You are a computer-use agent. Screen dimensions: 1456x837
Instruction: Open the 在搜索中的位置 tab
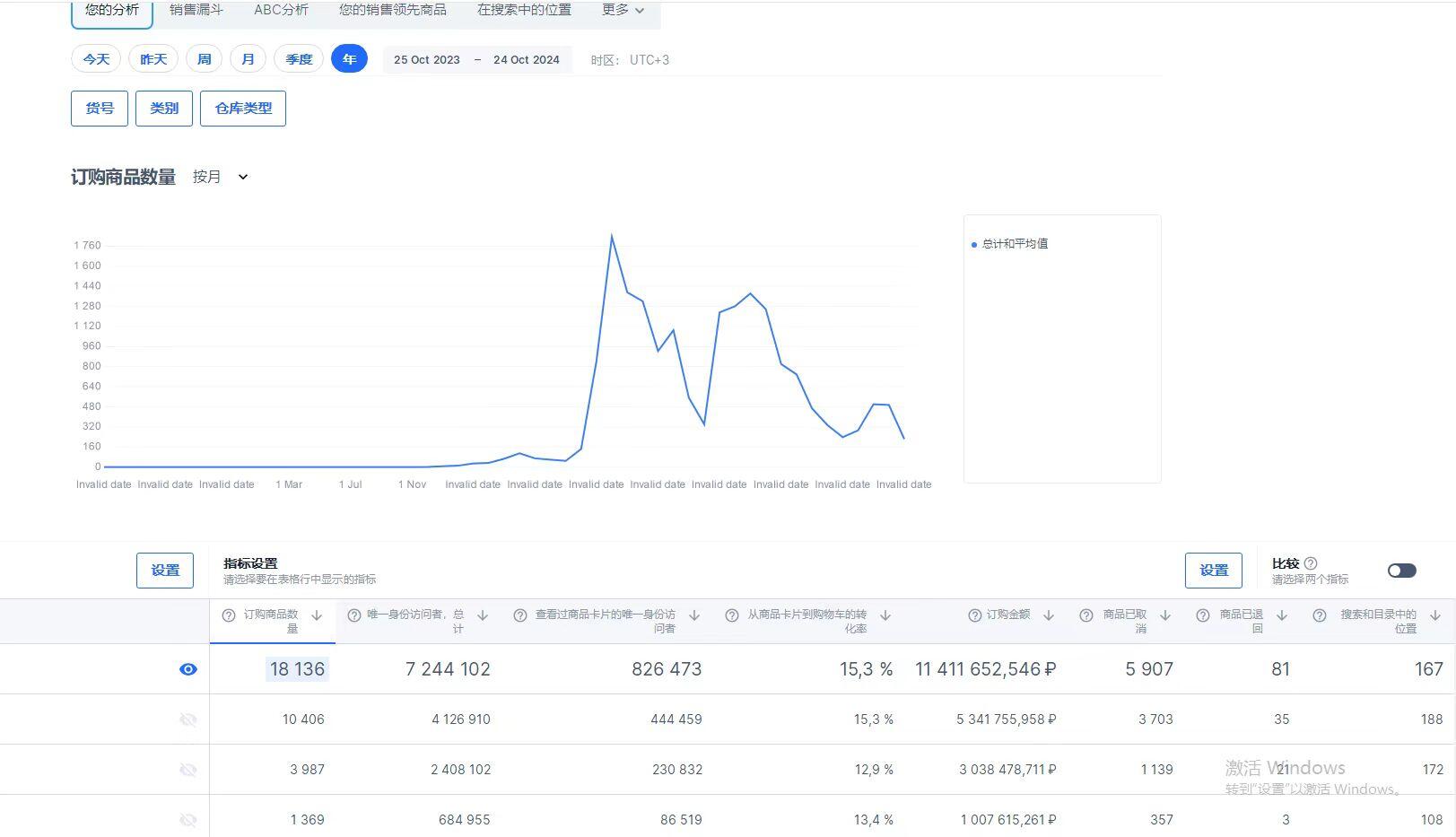coord(524,10)
